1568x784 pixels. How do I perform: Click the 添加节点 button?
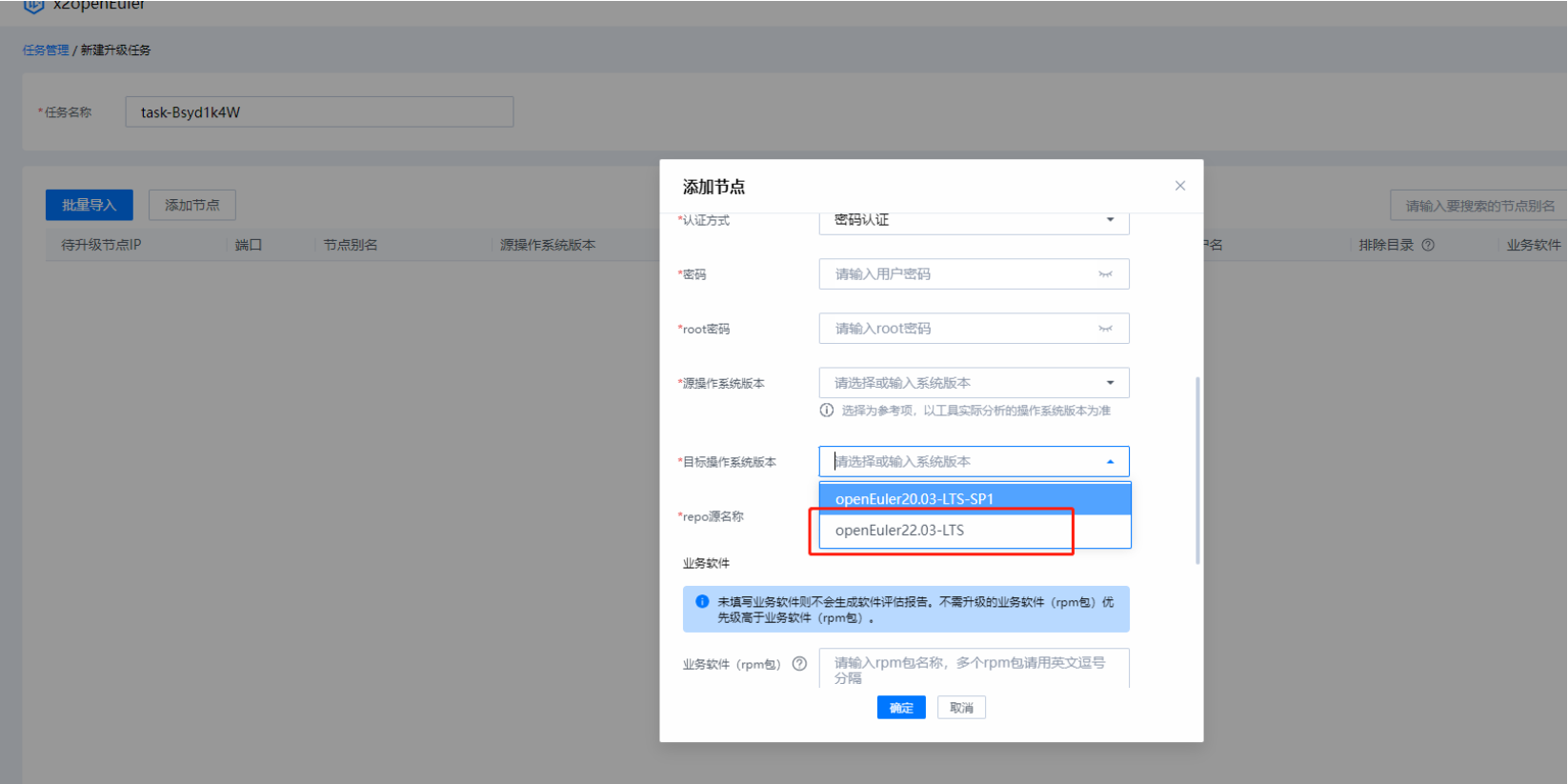191,205
